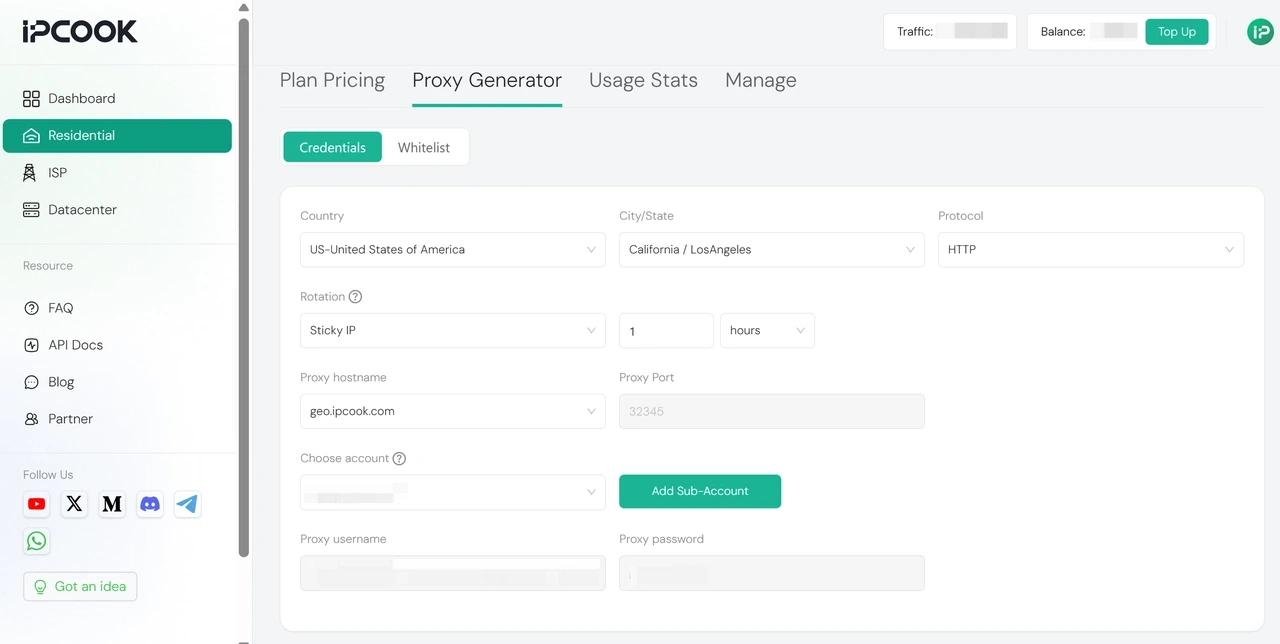The width and height of the screenshot is (1280, 644).
Task: Click the Dashboard grid icon
Action: pos(31,98)
